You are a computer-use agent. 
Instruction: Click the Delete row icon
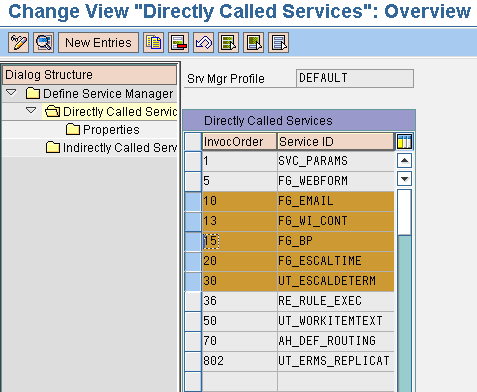(x=178, y=43)
